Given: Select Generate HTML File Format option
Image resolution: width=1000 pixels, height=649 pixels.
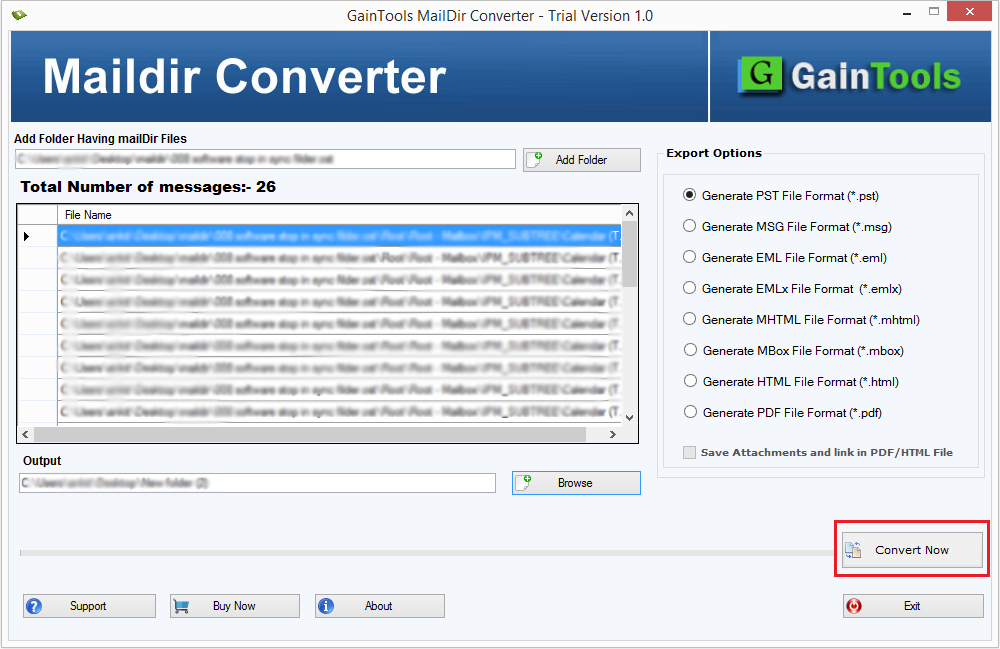Looking at the screenshot, I should [x=791, y=382].
